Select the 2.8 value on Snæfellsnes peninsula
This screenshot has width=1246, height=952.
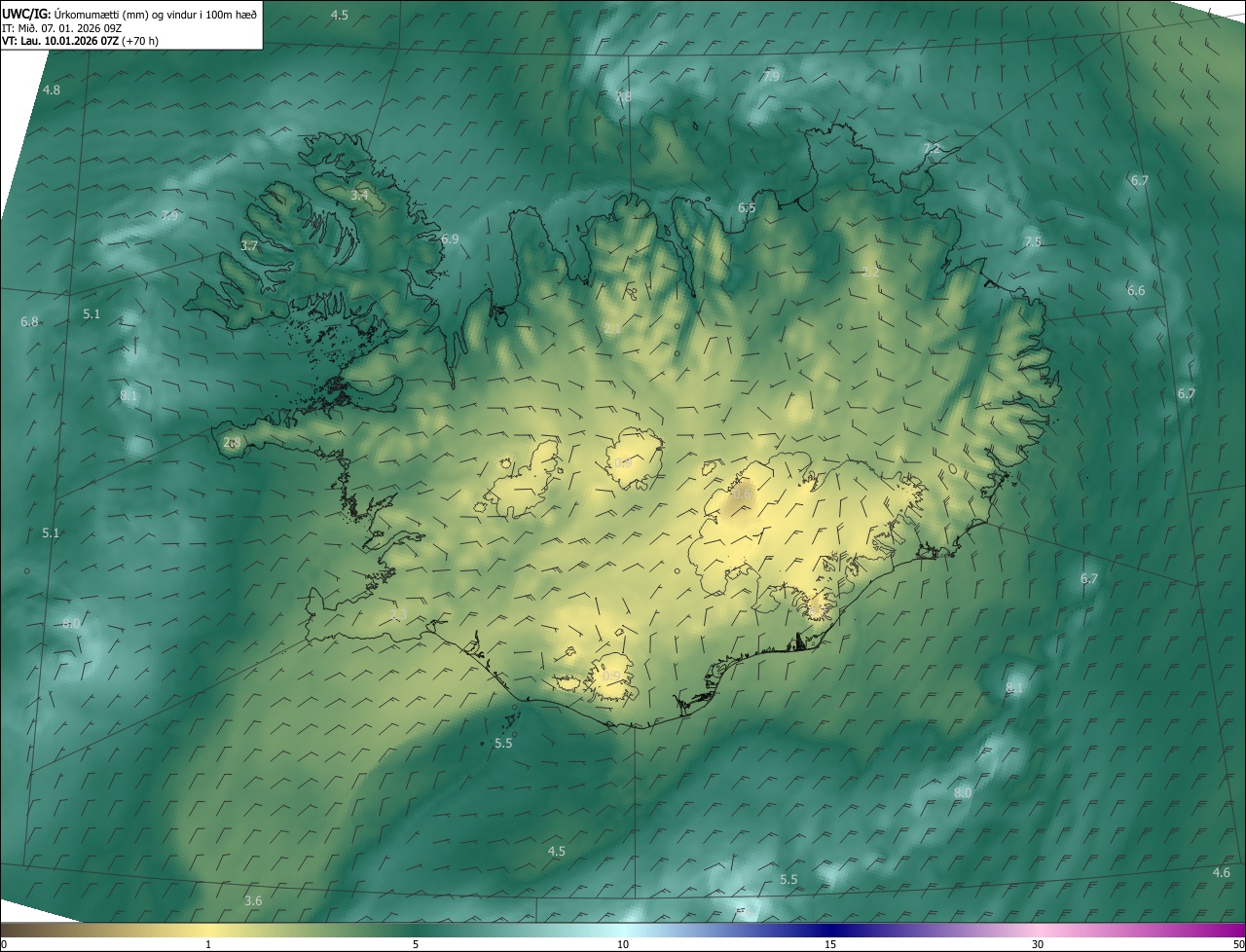(x=232, y=443)
